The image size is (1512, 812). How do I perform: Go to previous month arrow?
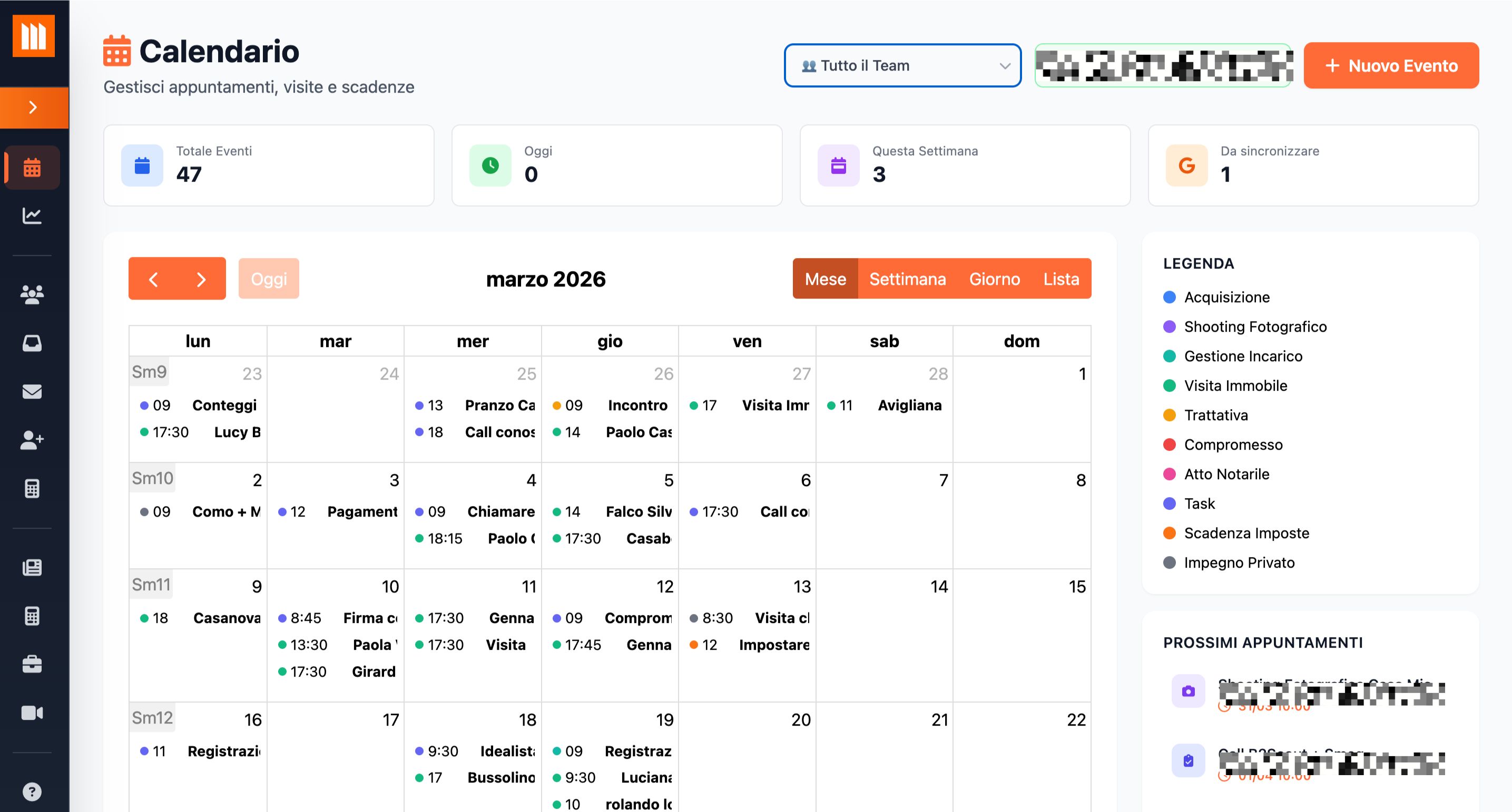153,279
